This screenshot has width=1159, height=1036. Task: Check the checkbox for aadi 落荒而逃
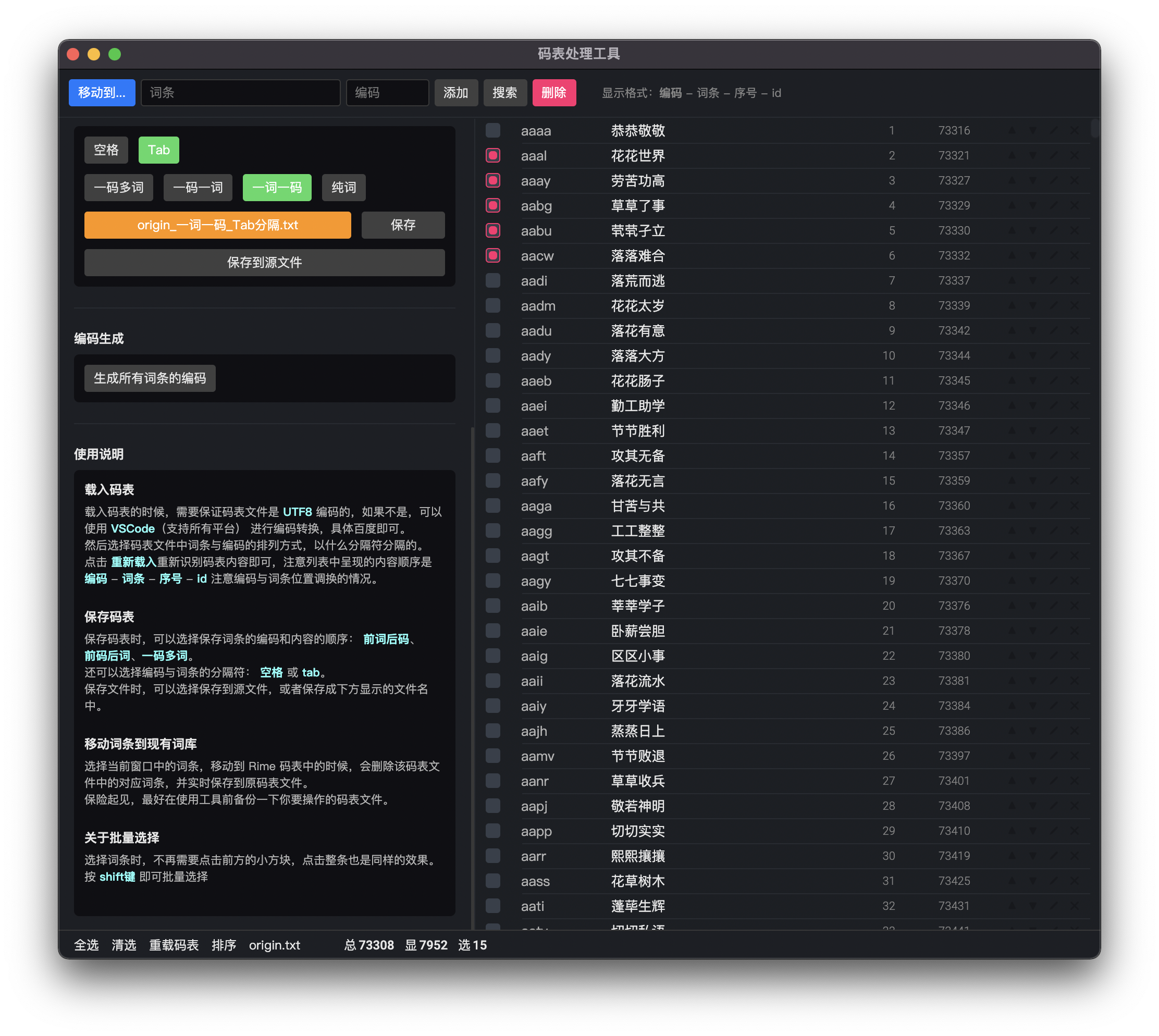pyautogui.click(x=493, y=281)
